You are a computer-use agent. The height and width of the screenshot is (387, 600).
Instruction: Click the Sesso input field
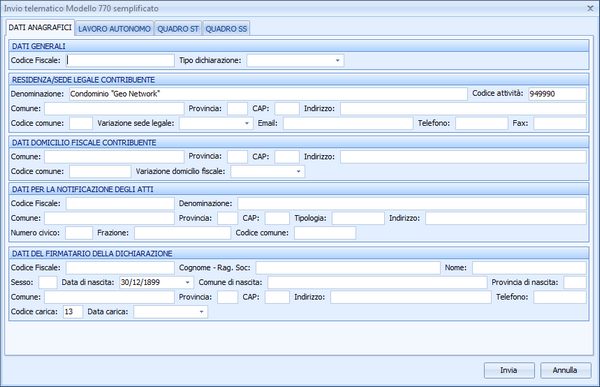pyautogui.click(x=48, y=282)
